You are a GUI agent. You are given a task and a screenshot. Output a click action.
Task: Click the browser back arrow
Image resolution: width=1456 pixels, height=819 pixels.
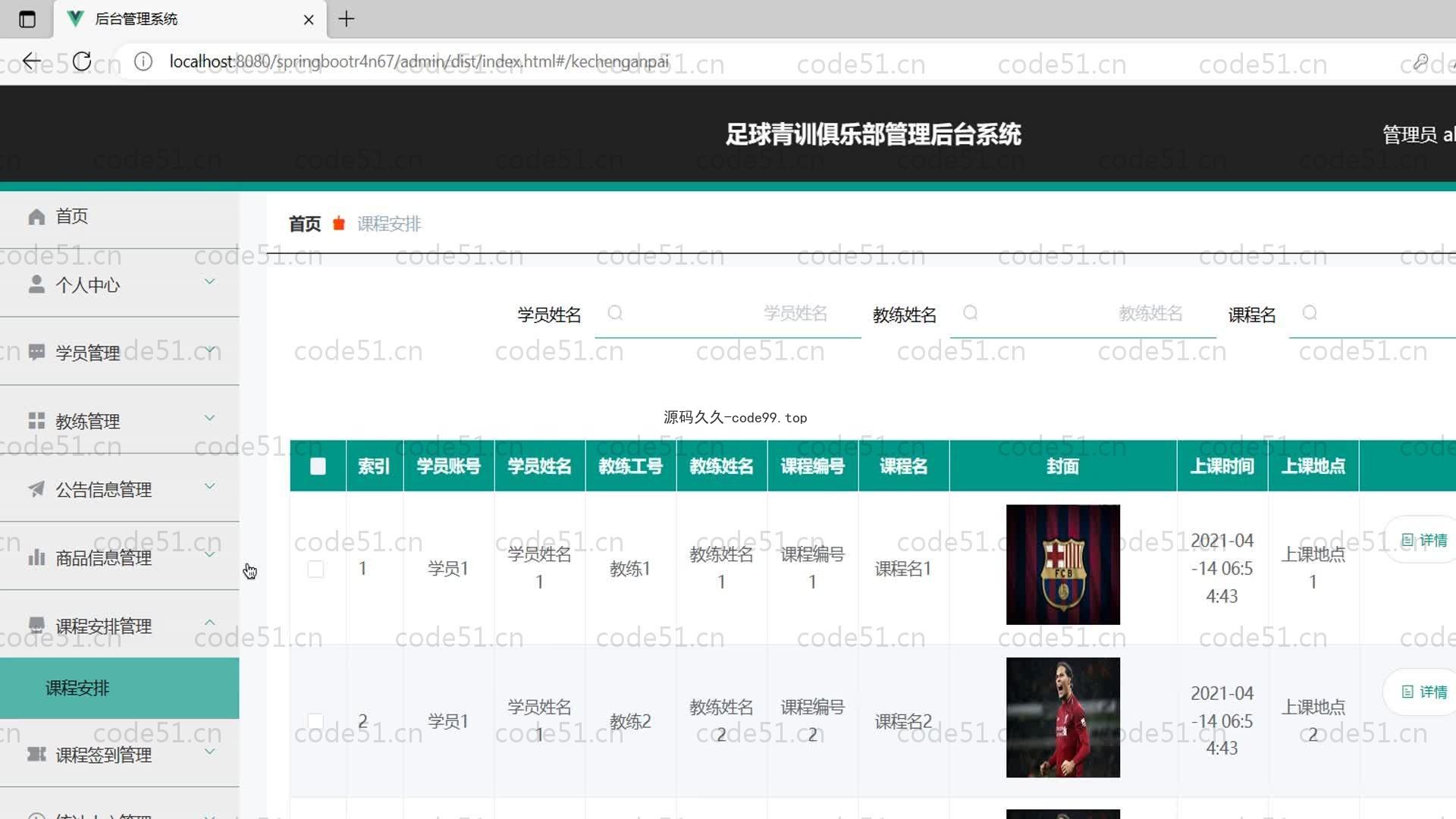(31, 61)
